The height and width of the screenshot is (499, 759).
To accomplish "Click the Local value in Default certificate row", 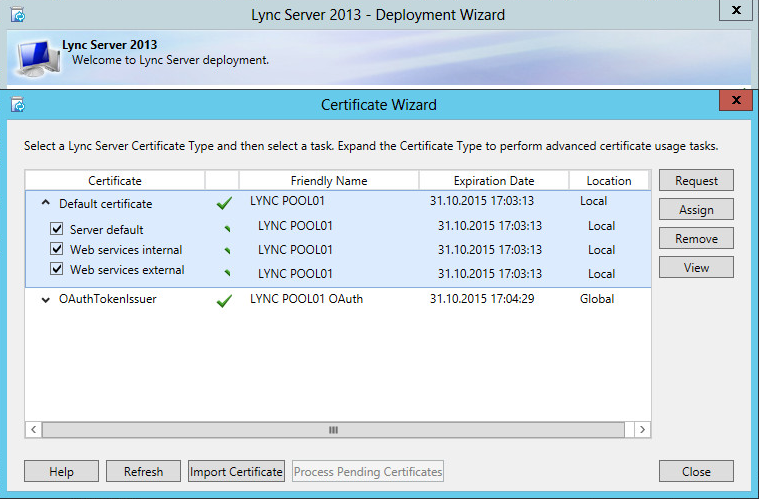I will tap(593, 200).
